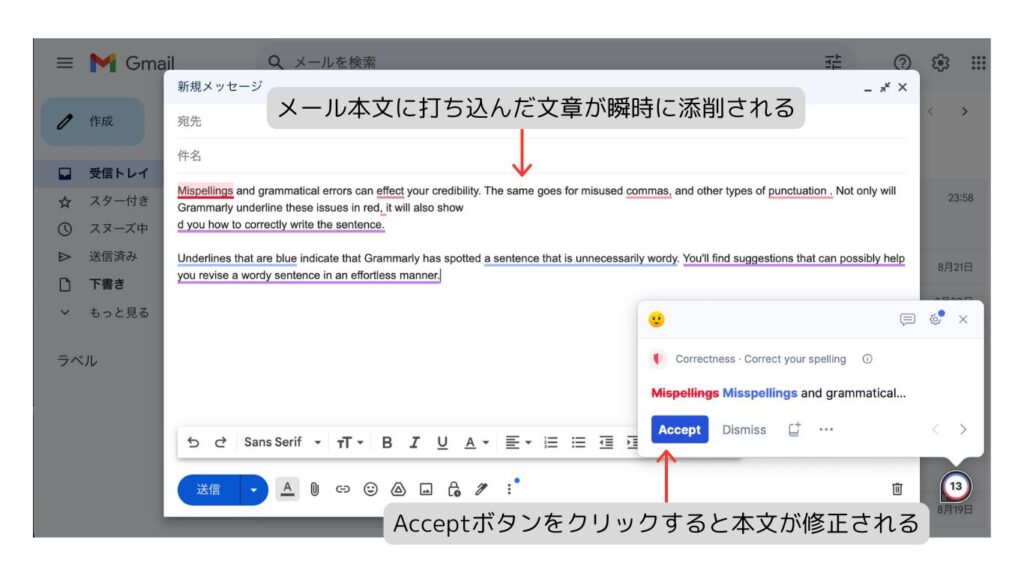Click the underlined word commas, in body
Viewport: 1024px width, 576px height.
tap(648, 191)
